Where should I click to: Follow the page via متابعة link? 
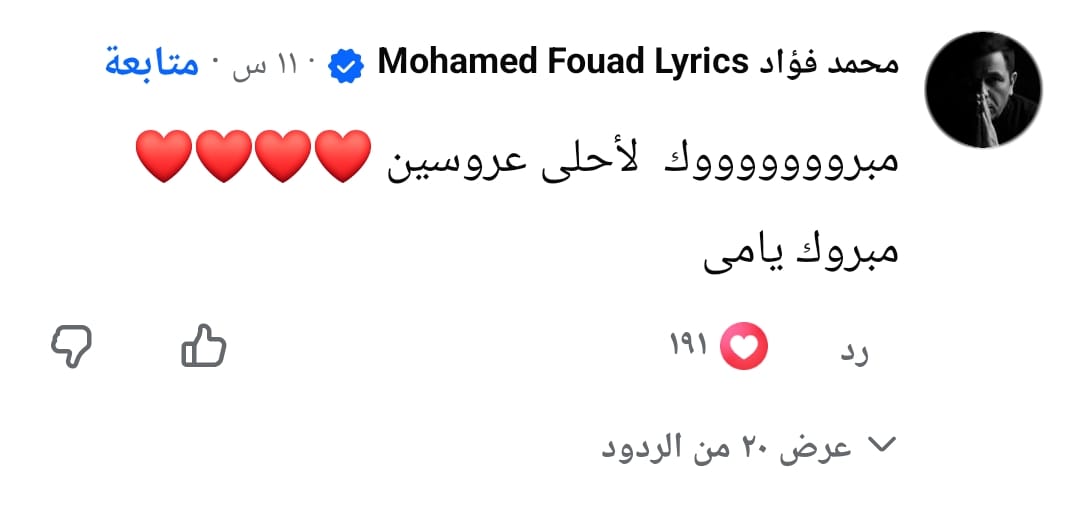[152, 65]
